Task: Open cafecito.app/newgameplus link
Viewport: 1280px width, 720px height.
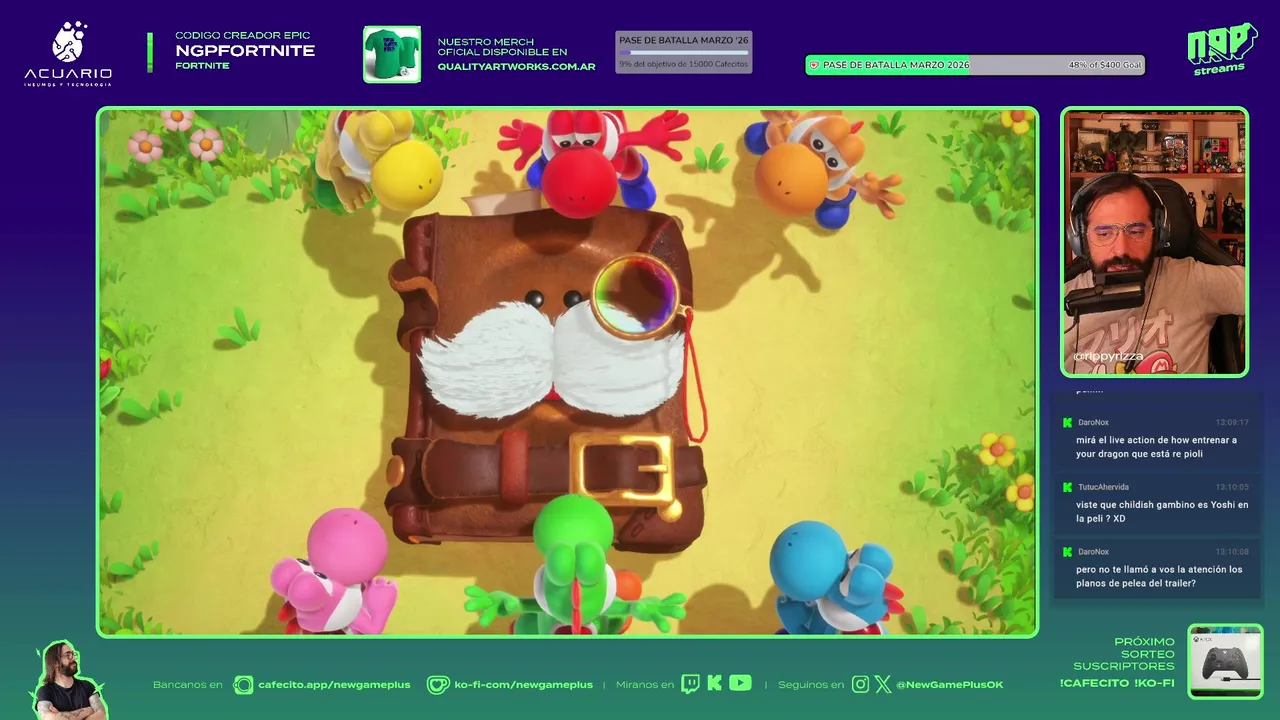Action: click(334, 685)
